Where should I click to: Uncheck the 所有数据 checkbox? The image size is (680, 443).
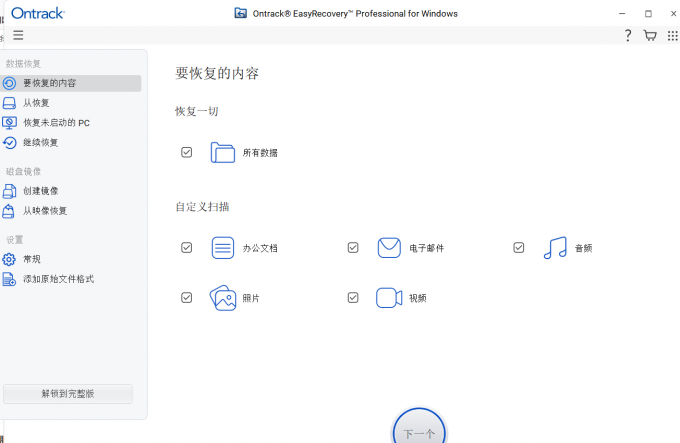click(x=186, y=152)
